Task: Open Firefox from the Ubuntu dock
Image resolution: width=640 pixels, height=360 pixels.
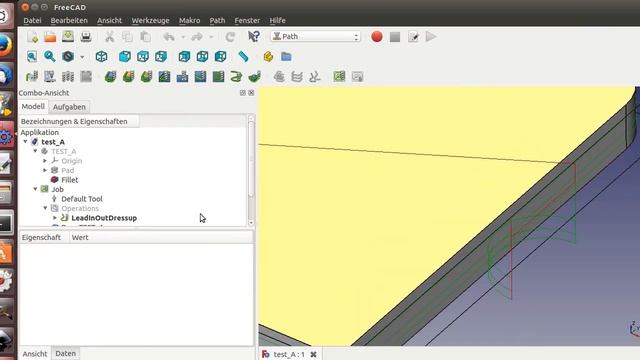Action: pyautogui.click(x=6, y=45)
